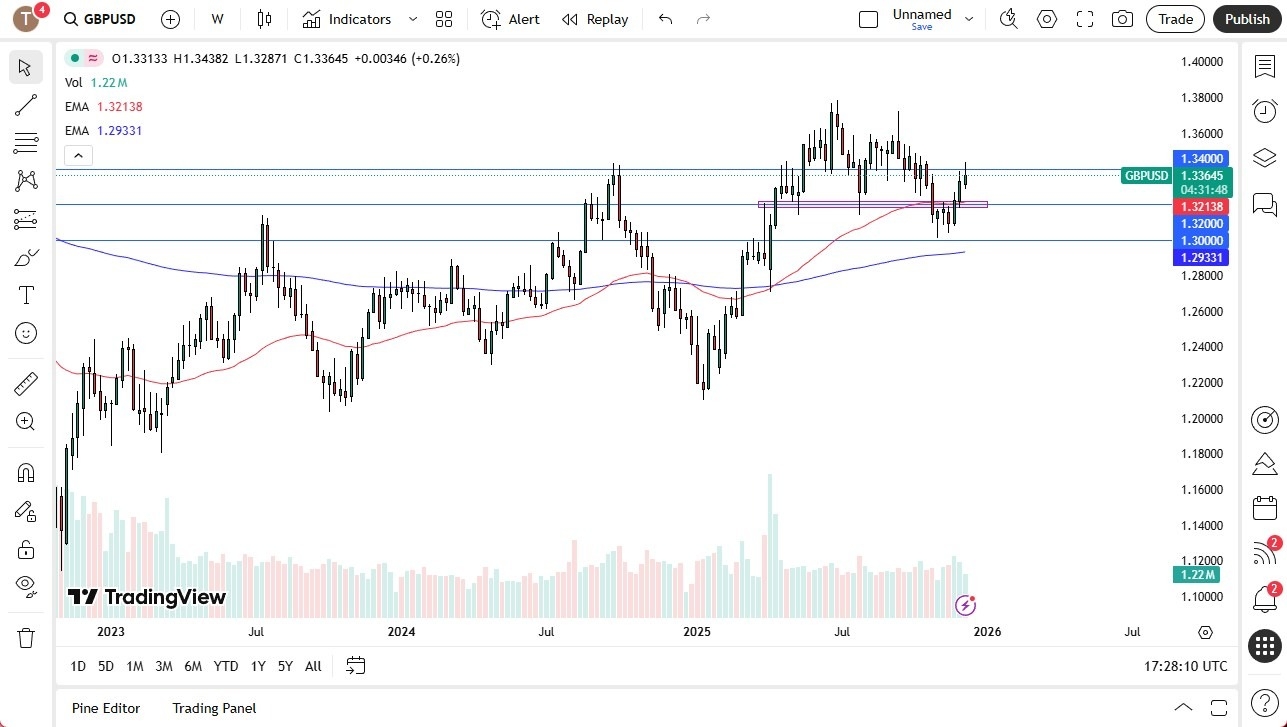Open the Fib Retracement drawing tool
1287x727 pixels.
(25, 142)
